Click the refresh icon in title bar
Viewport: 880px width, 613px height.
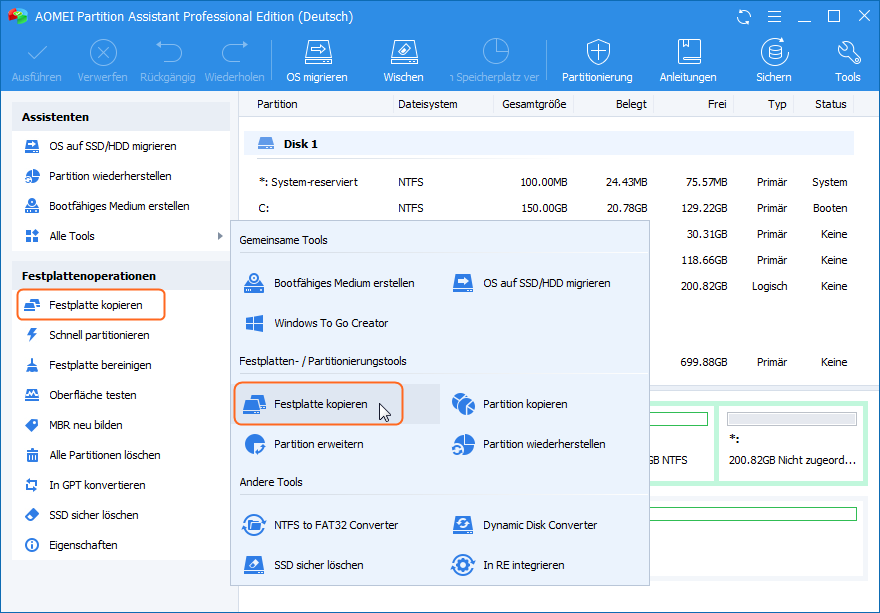pyautogui.click(x=743, y=17)
